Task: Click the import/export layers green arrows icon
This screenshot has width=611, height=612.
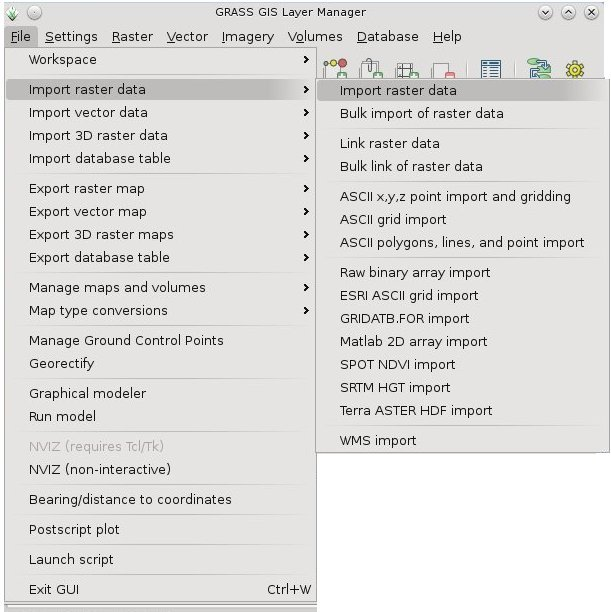Action: coord(539,68)
